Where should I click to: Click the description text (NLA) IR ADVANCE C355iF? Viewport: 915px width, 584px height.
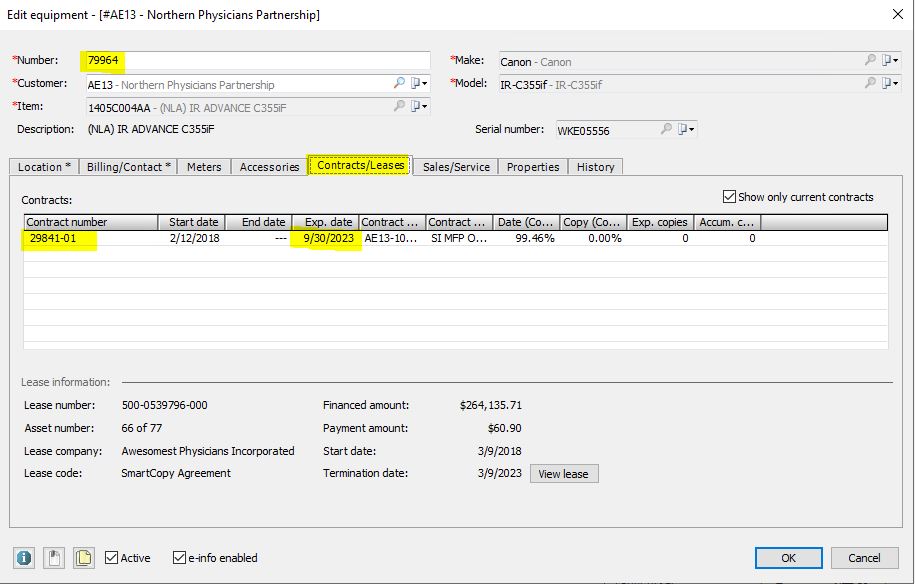[x=151, y=129]
